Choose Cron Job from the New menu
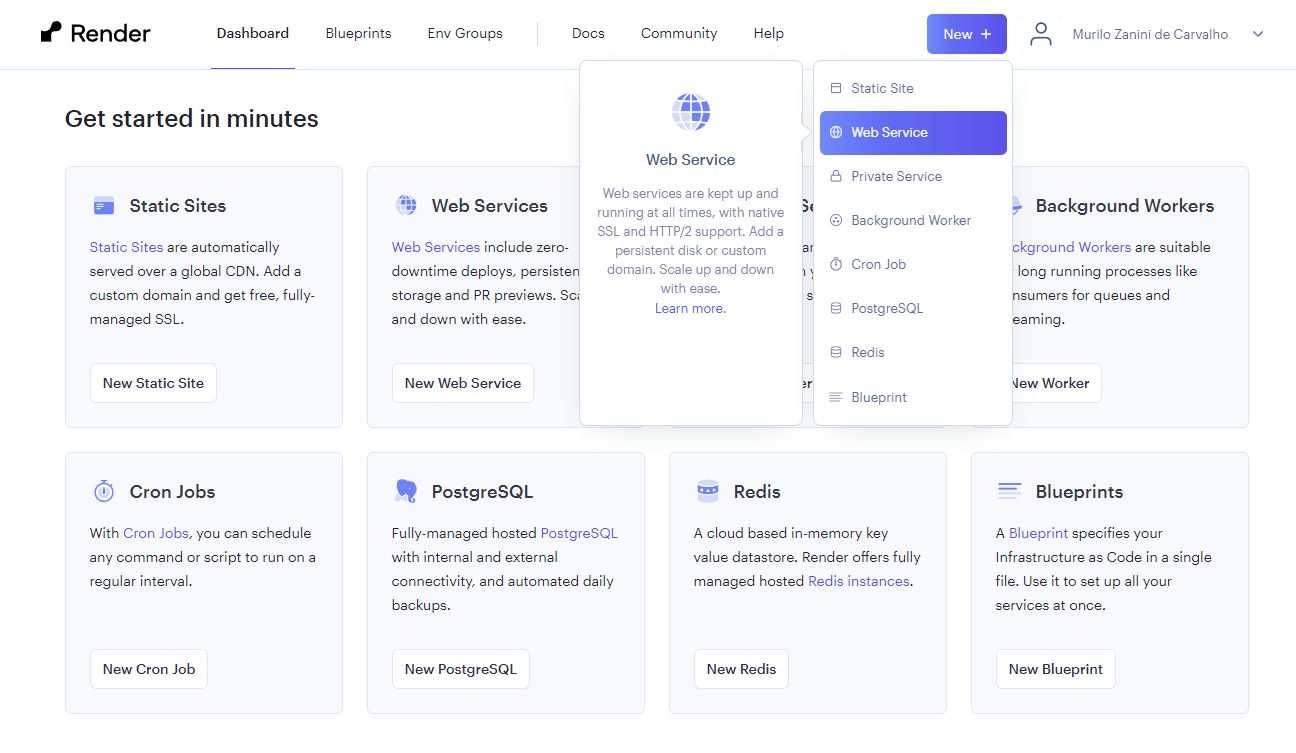1296x753 pixels. pyautogui.click(x=913, y=264)
